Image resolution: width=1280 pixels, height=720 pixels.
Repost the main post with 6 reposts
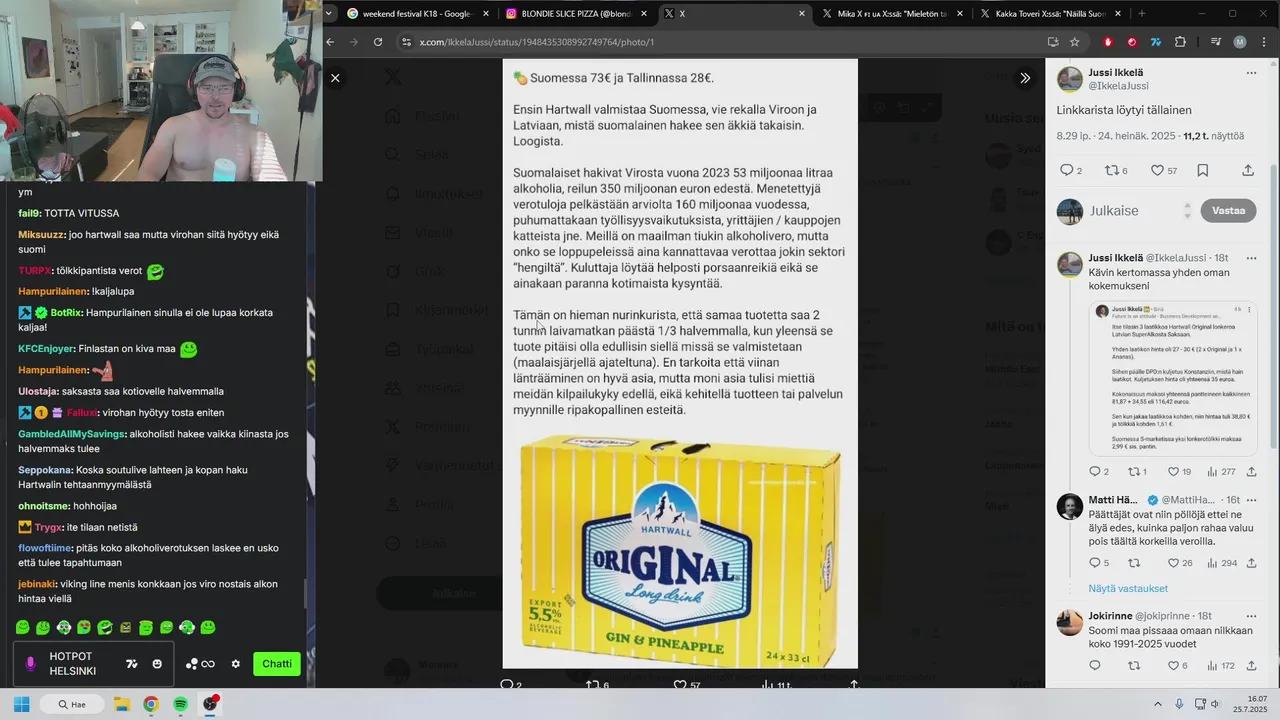[1116, 171]
